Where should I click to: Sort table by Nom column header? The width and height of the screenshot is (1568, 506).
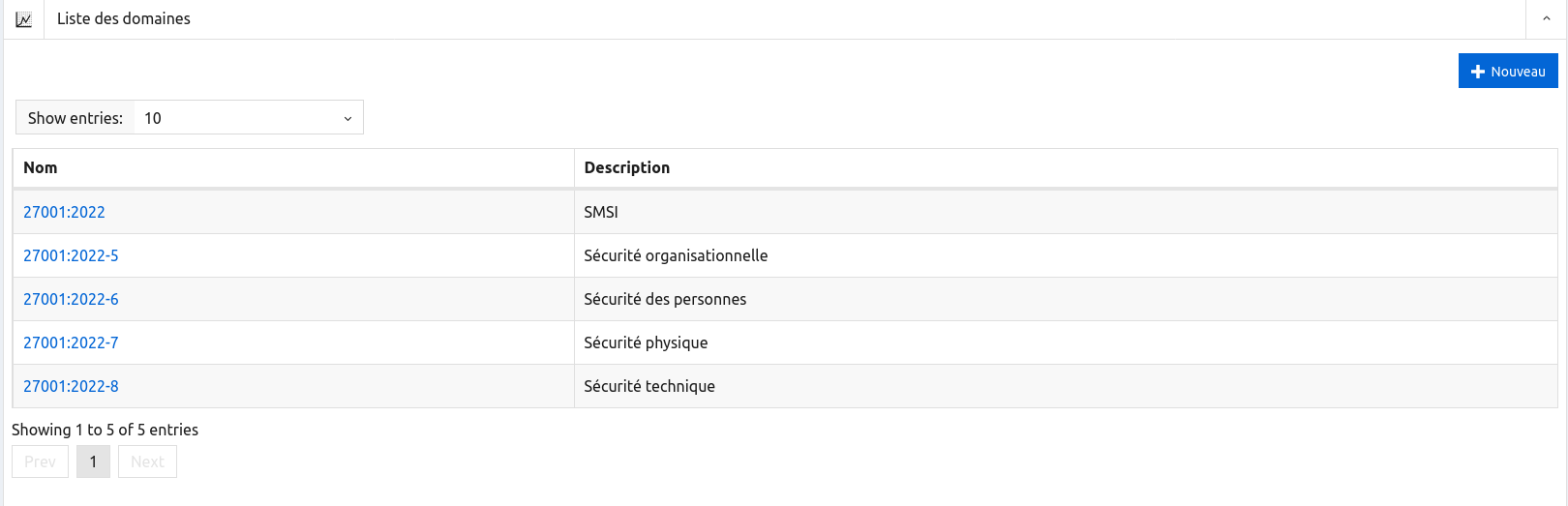click(x=41, y=167)
